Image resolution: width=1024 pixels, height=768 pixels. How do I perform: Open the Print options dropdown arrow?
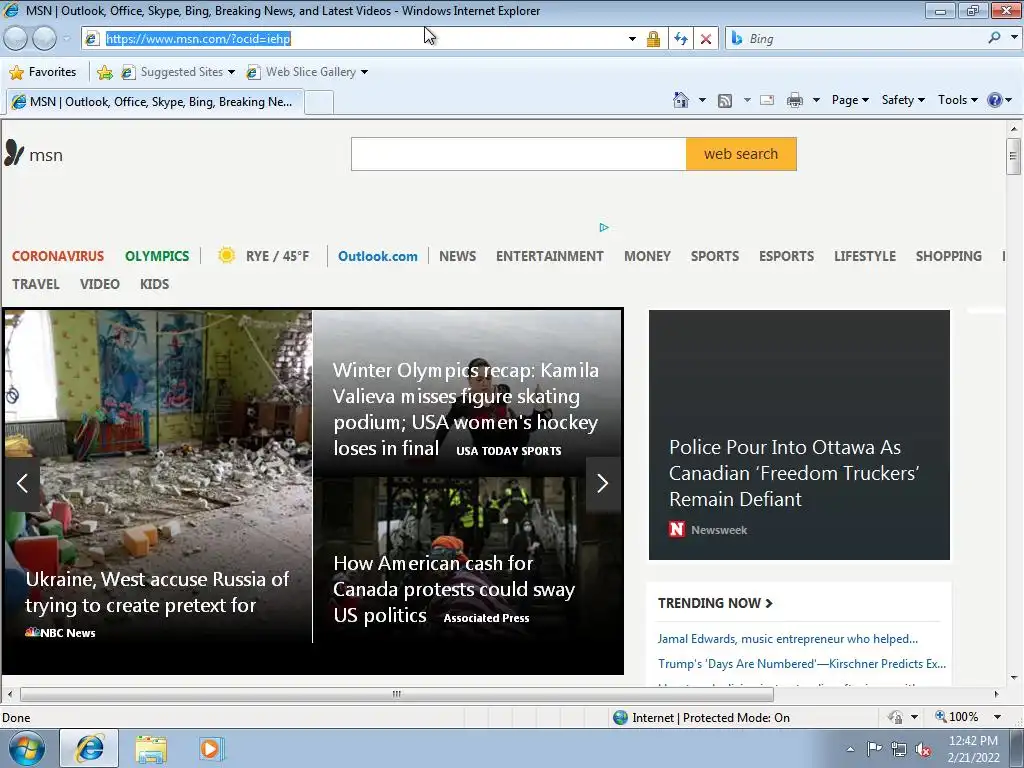pyautogui.click(x=816, y=100)
